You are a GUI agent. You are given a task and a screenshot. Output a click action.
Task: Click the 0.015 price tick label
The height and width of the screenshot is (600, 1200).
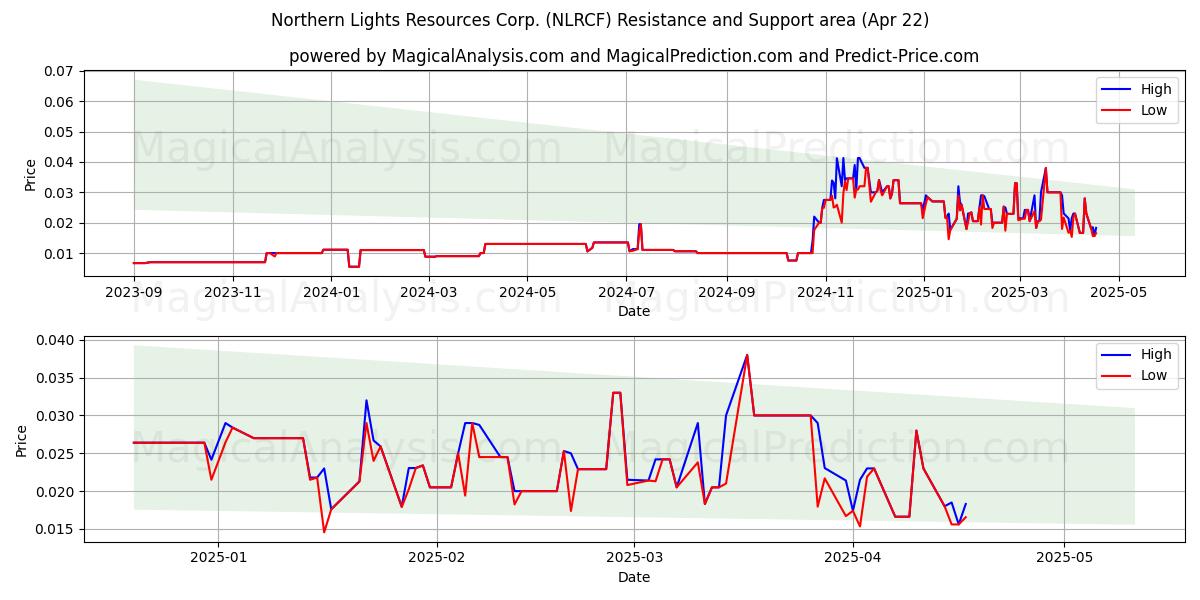click(56, 530)
